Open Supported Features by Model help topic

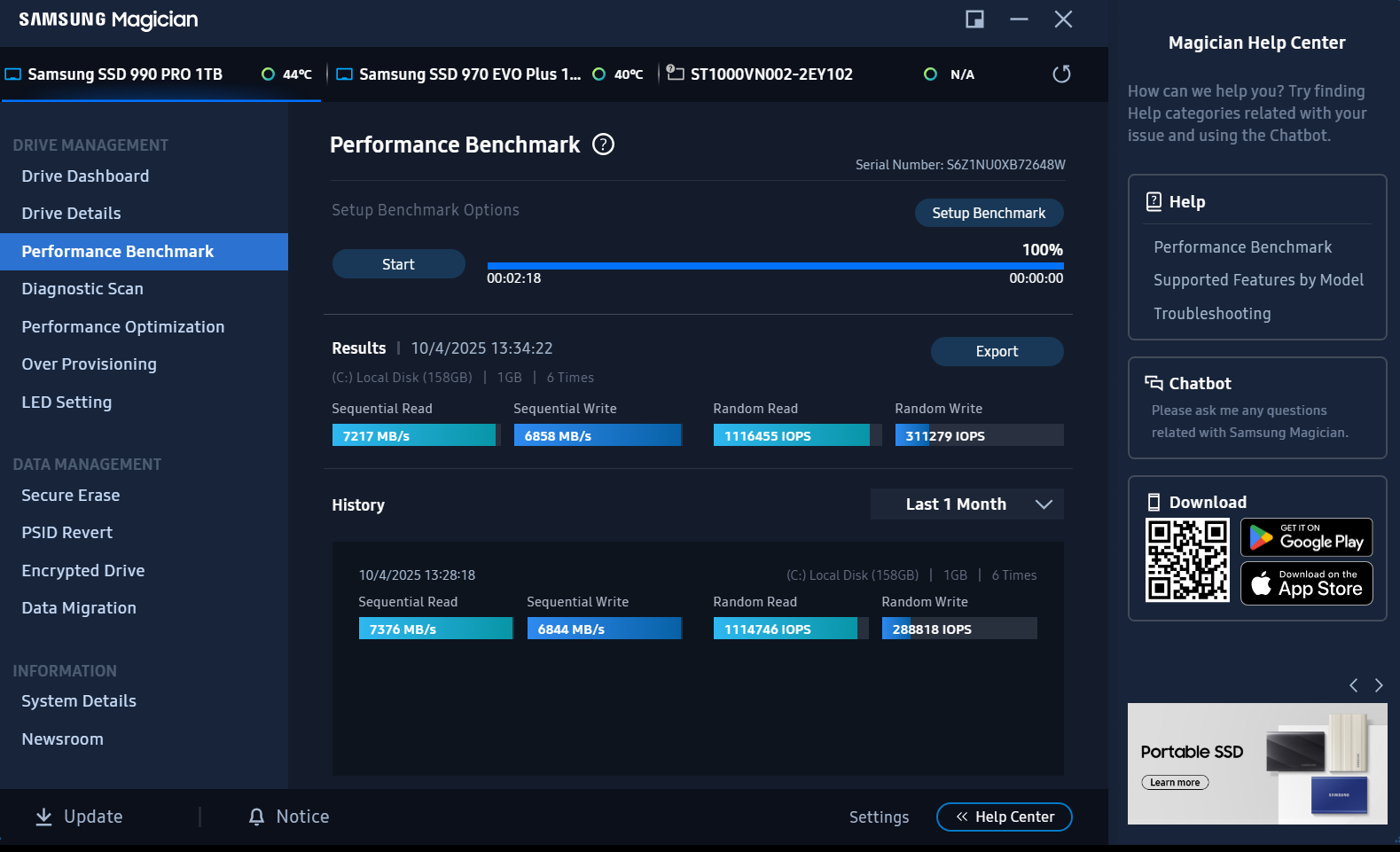click(x=1258, y=280)
